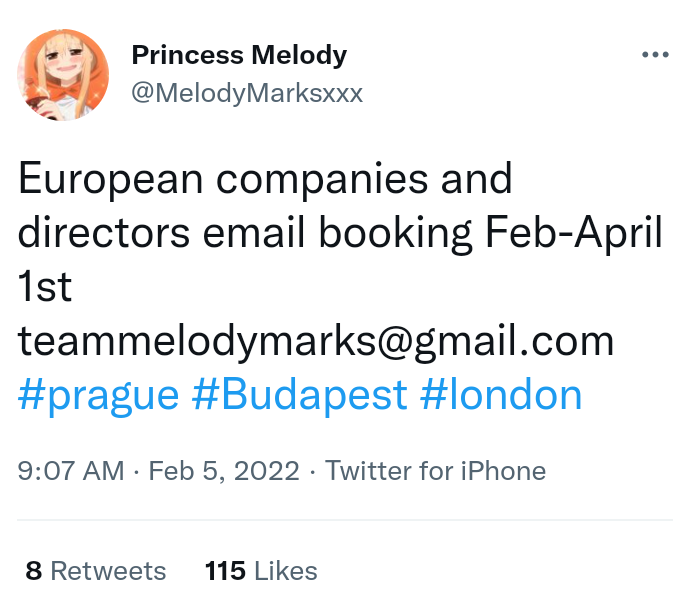Click the number 8 retweet count
The height and width of the screenshot is (616, 687).
pyautogui.click(x=34, y=571)
